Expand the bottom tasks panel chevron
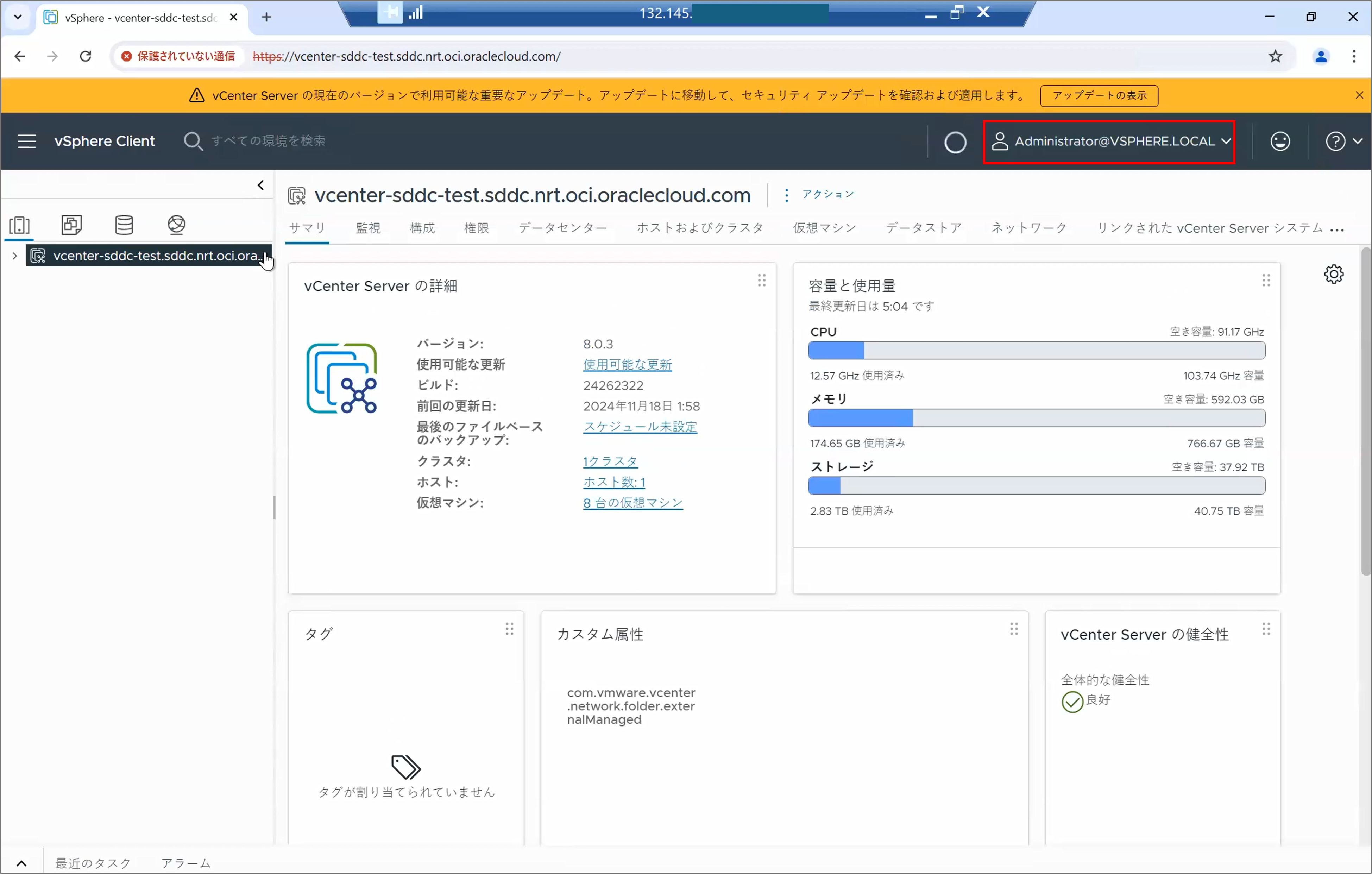Viewport: 1372px width, 874px height. pyautogui.click(x=21, y=863)
